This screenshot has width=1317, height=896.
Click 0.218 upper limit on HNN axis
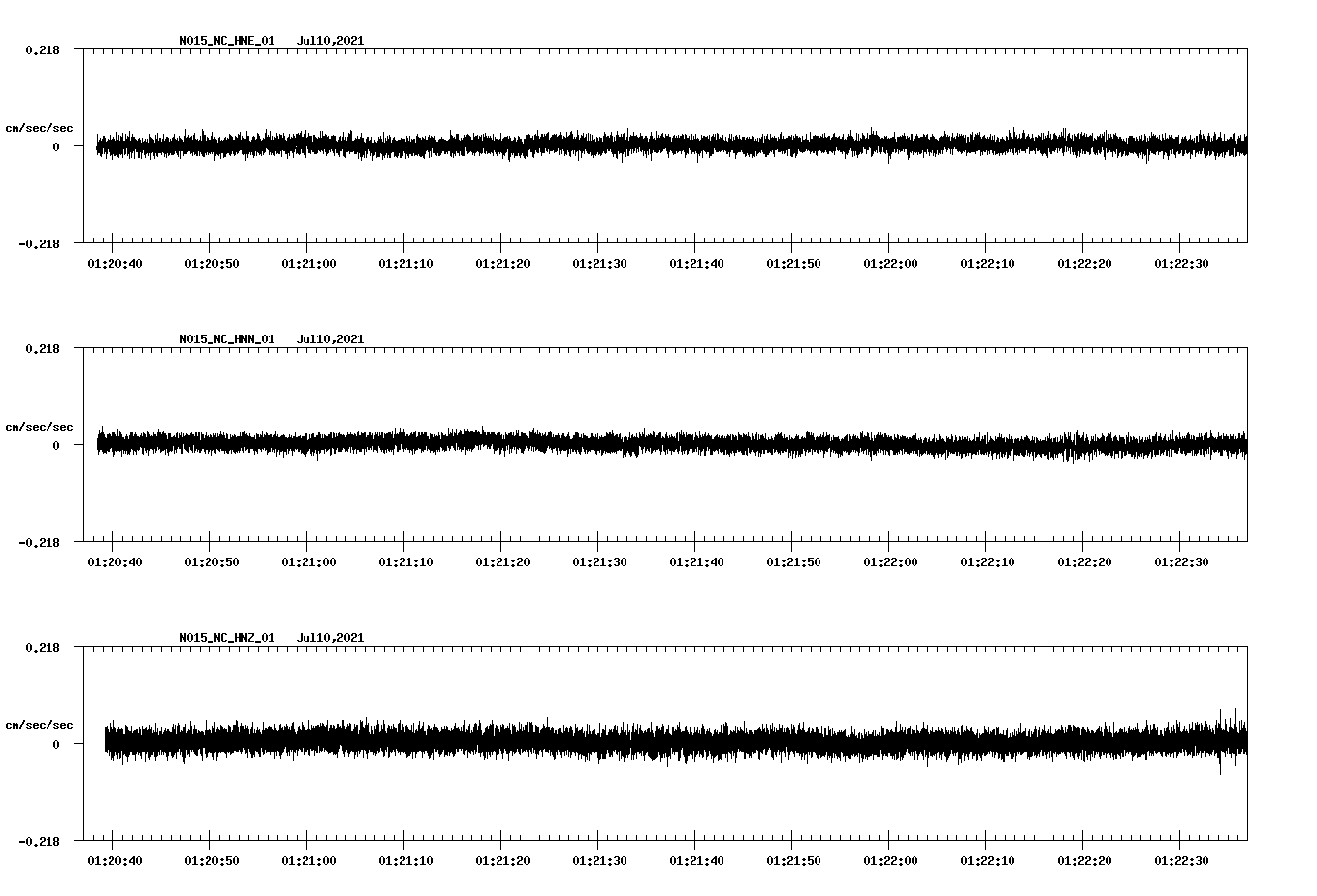[x=43, y=348]
